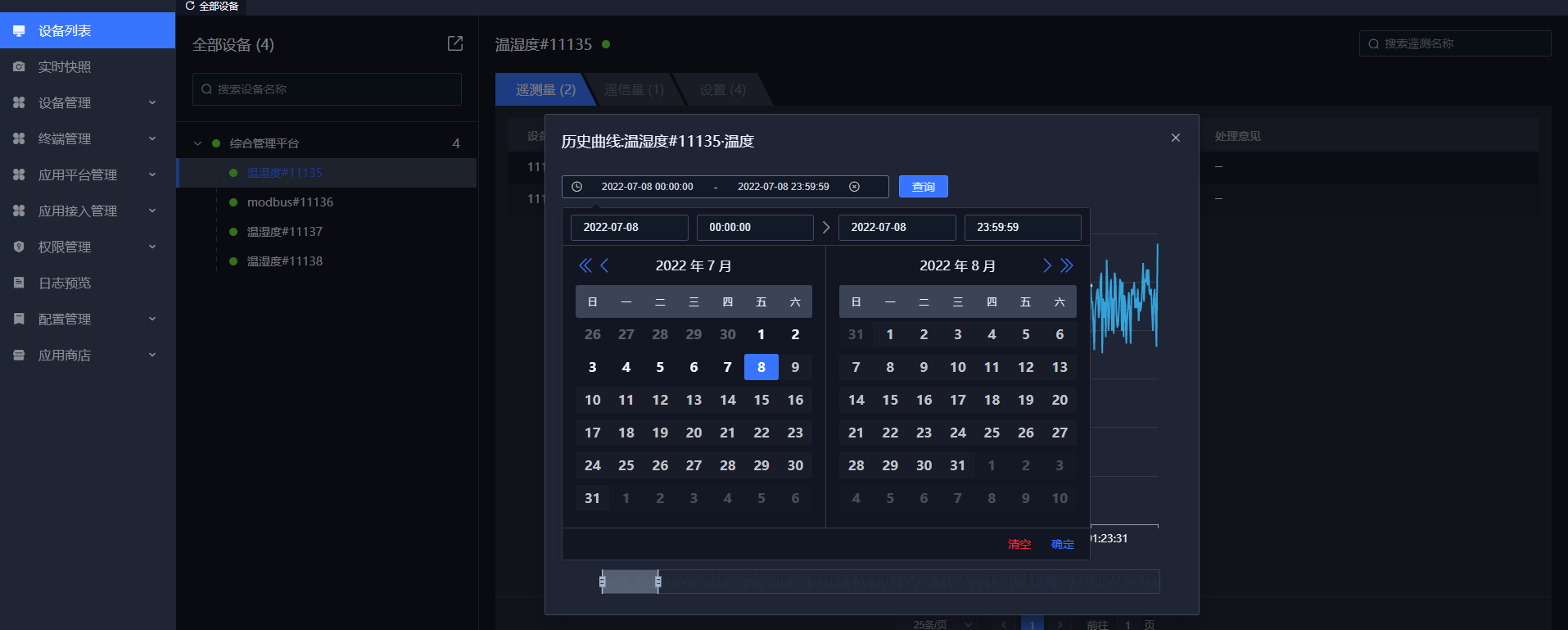Image resolution: width=1568 pixels, height=630 pixels.
Task: Click the refresh icon on 全部设备 tab
Action: pyautogui.click(x=190, y=6)
